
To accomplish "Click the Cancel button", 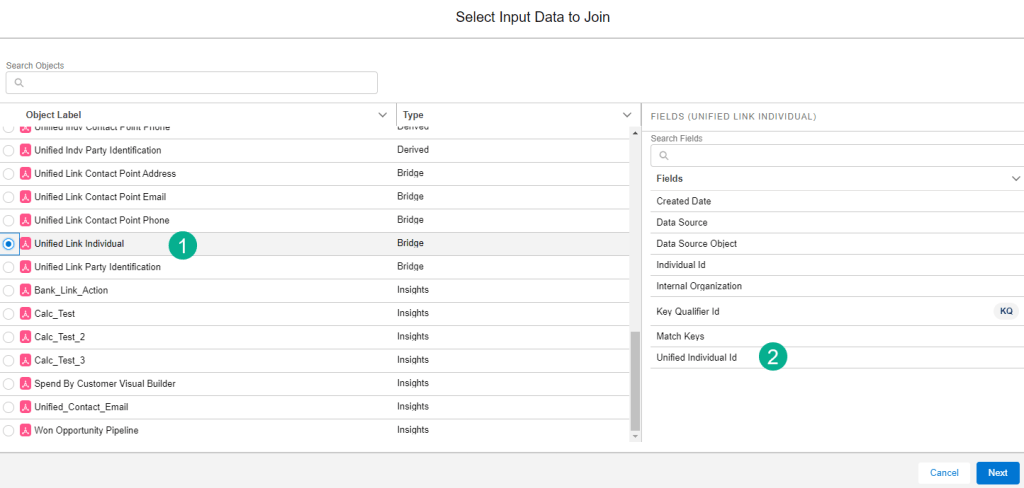I will pyautogui.click(x=944, y=473).
